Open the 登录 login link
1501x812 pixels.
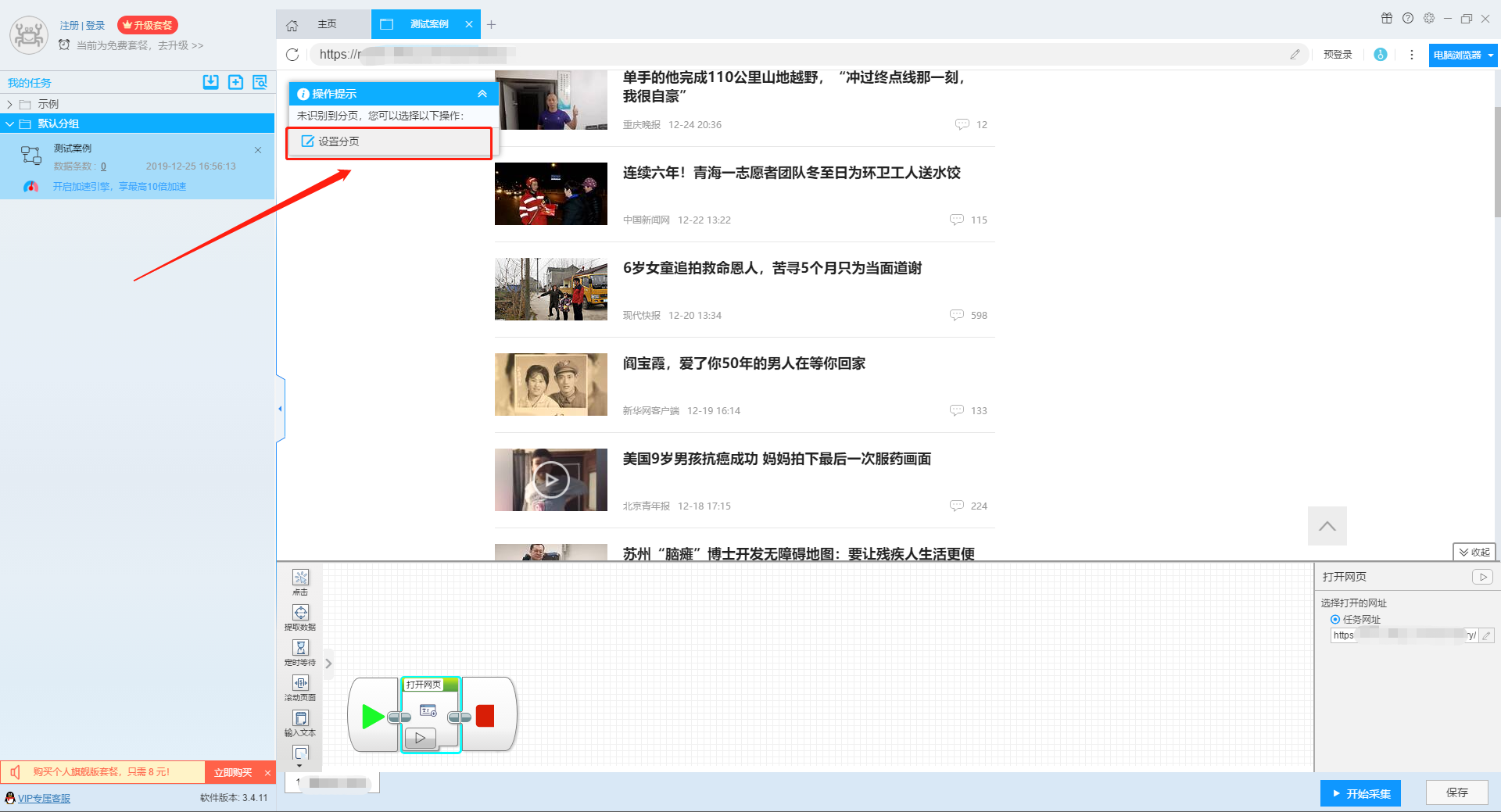95,25
